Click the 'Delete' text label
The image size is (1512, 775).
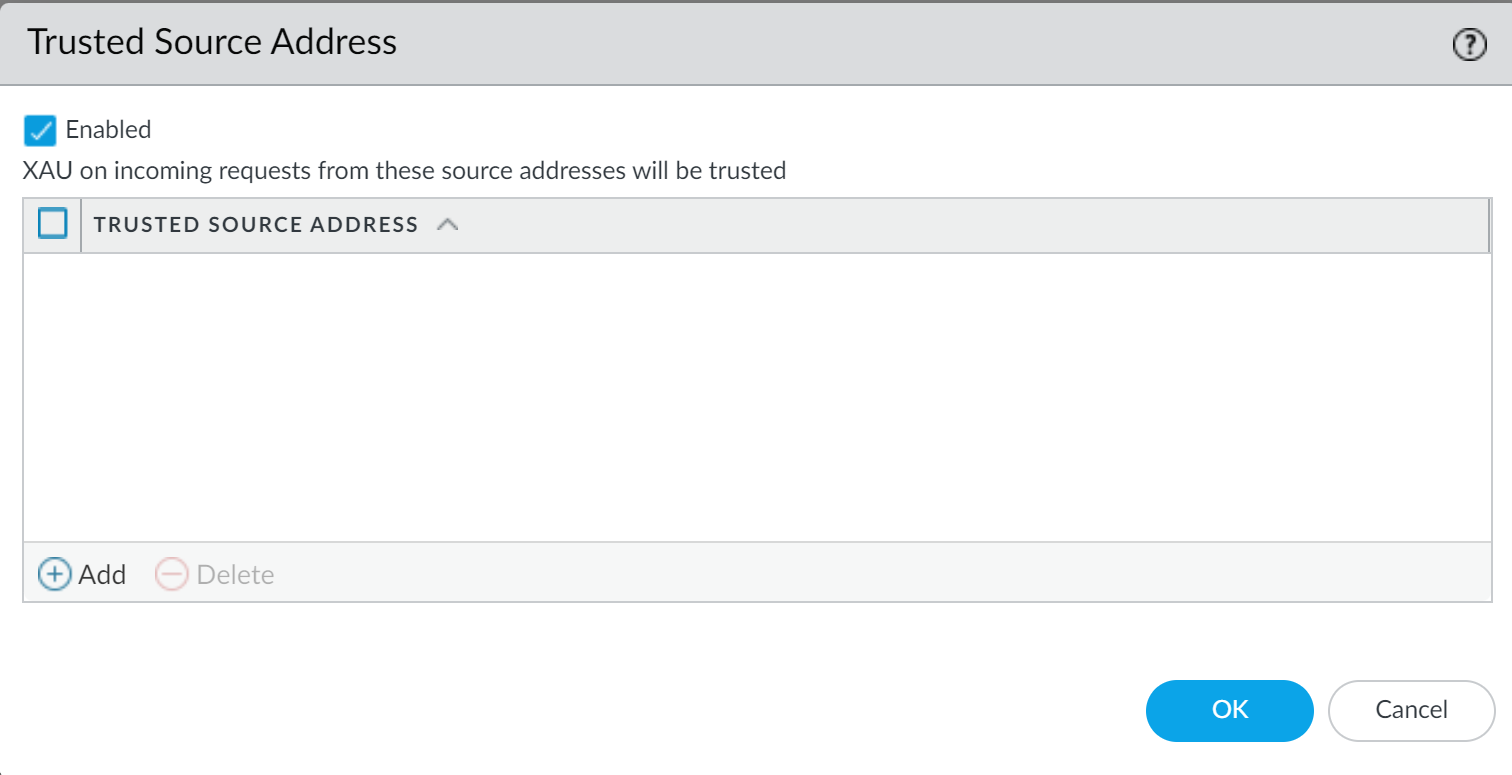coord(235,575)
